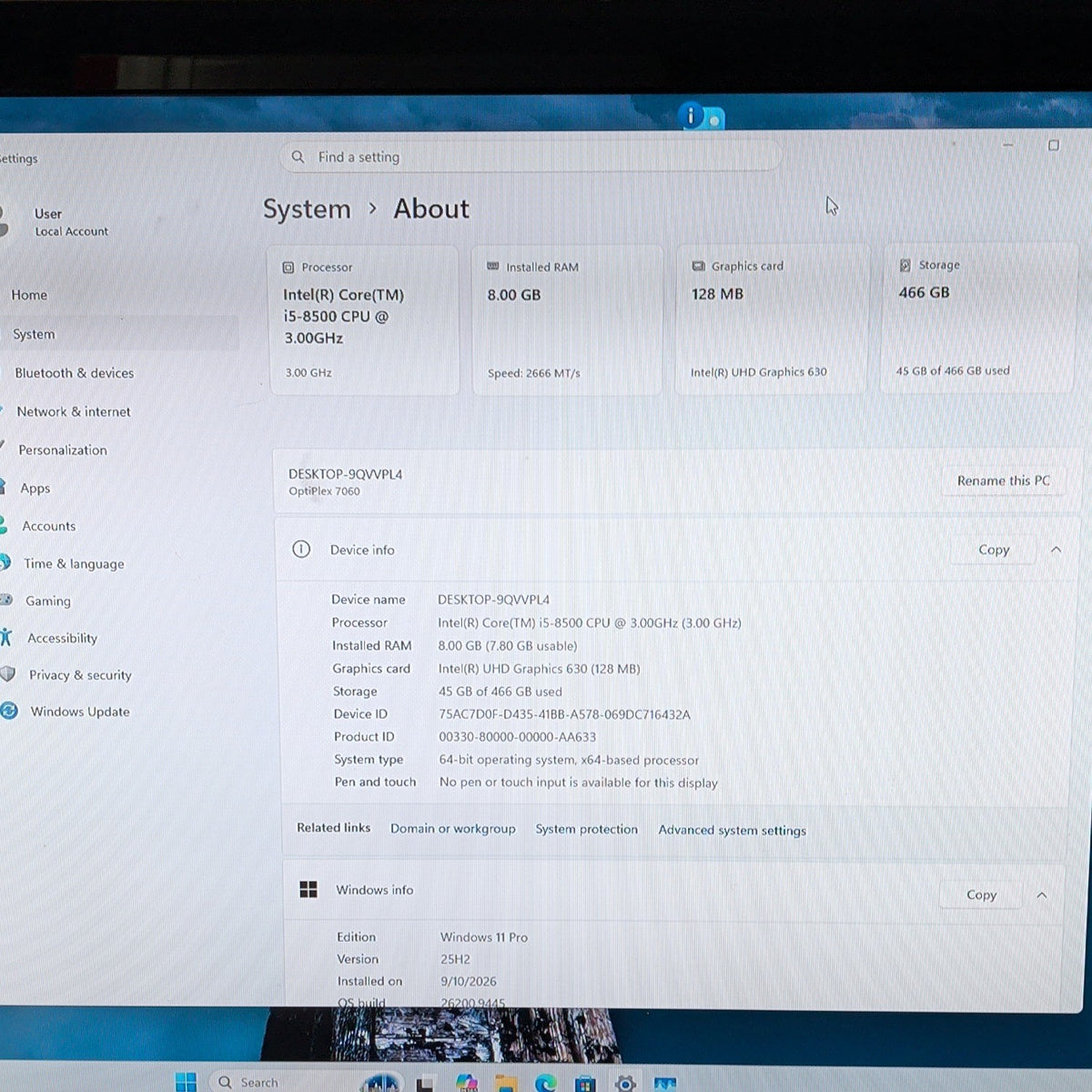The image size is (1092, 1092).
Task: Click System in the breadcrumb
Action: 307,209
